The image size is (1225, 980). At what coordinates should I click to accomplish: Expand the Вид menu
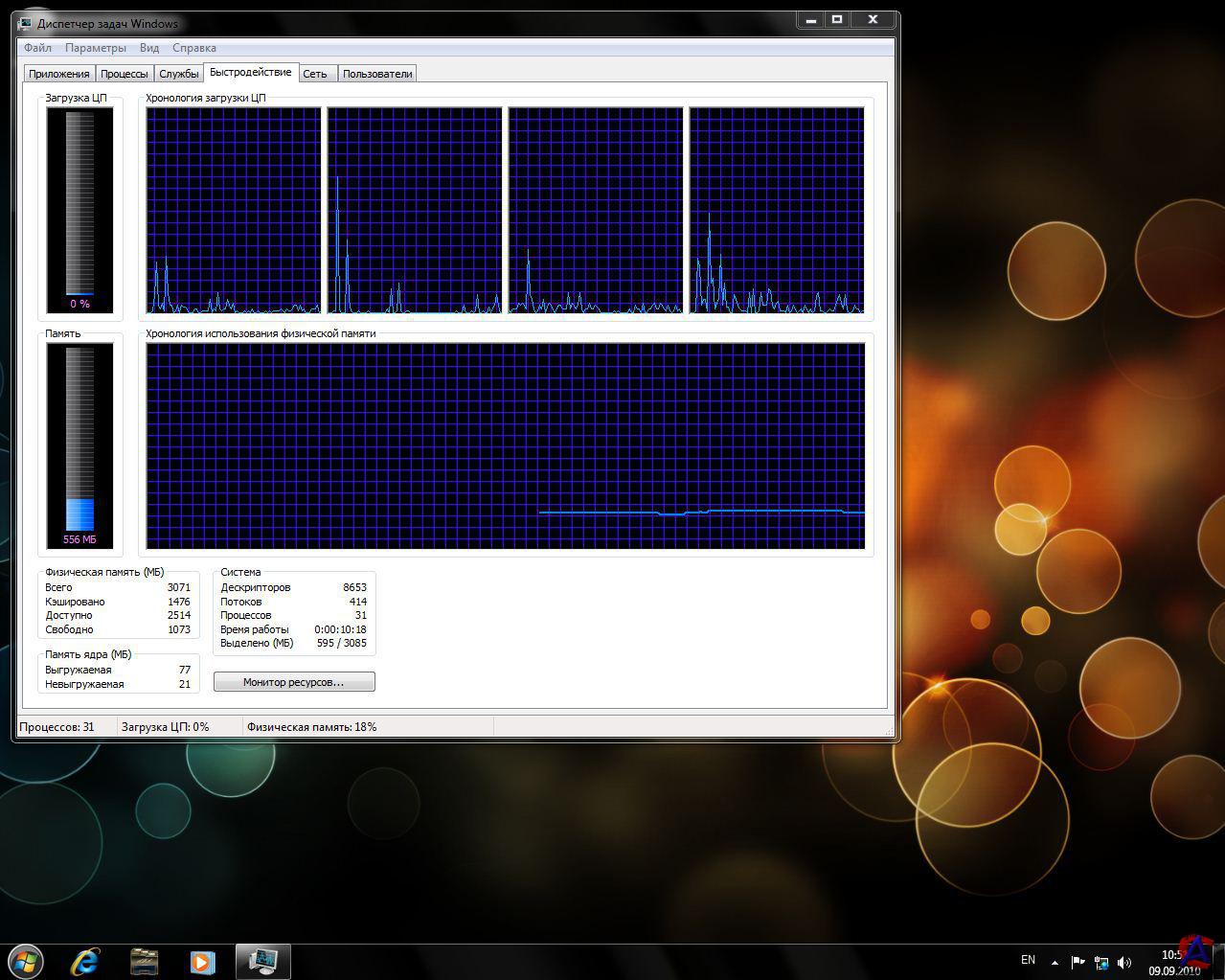[x=149, y=48]
